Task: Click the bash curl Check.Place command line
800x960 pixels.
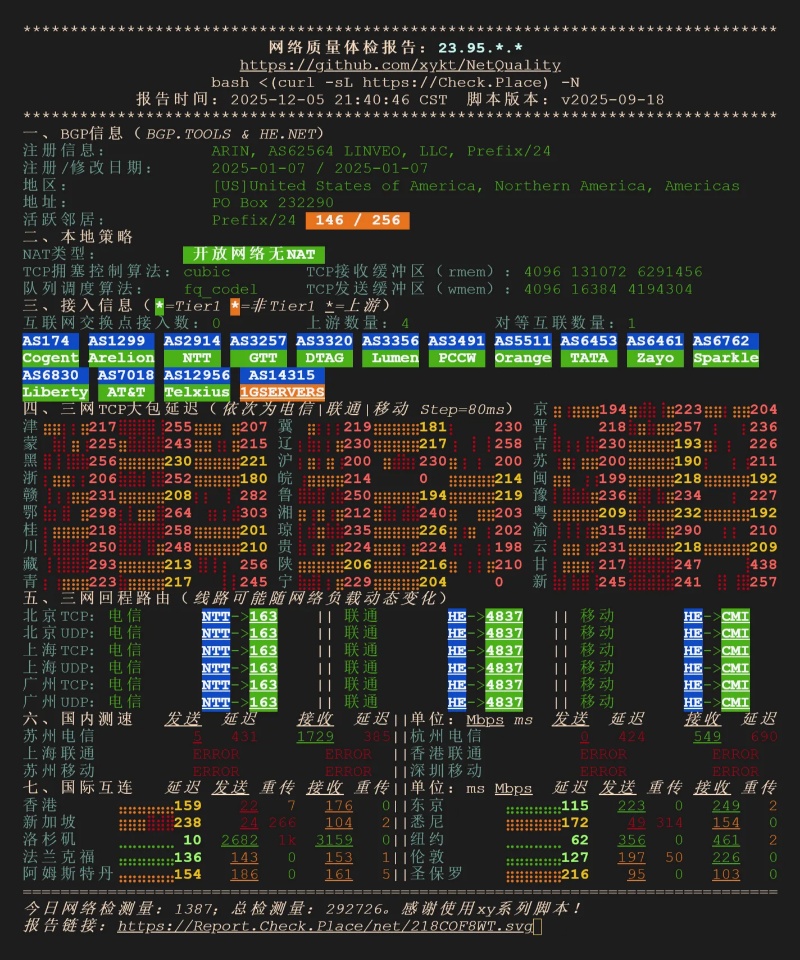Action: 400,82
